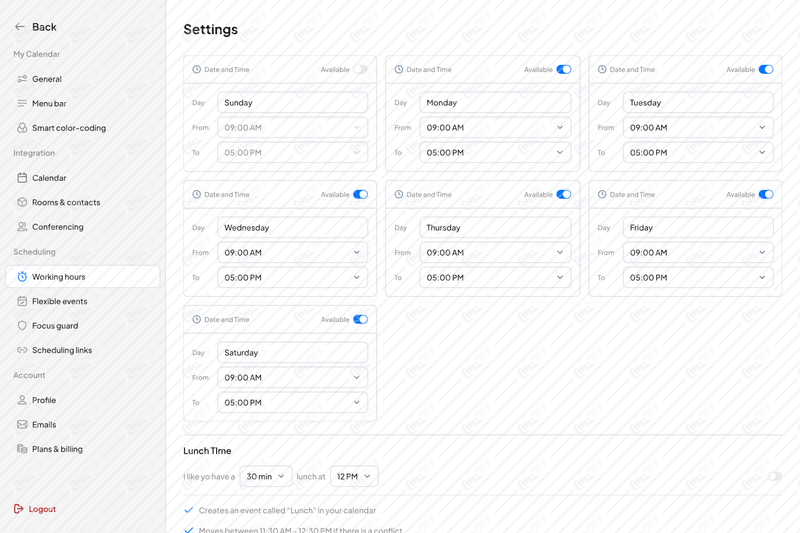
Task: Turn off Tuesday Available switch
Action: (766, 69)
